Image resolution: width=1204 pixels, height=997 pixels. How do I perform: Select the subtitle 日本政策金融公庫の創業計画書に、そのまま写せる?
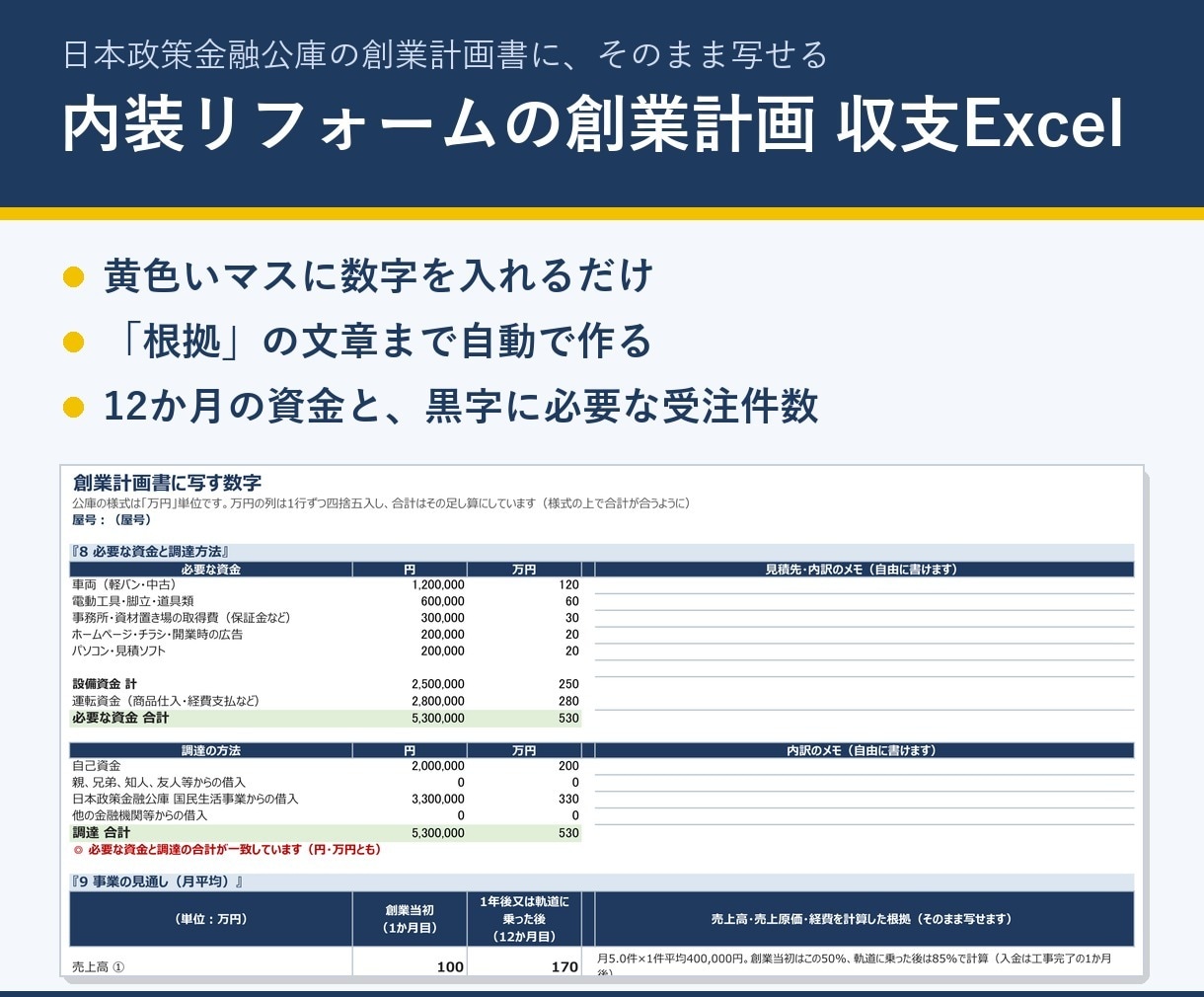[445, 54]
